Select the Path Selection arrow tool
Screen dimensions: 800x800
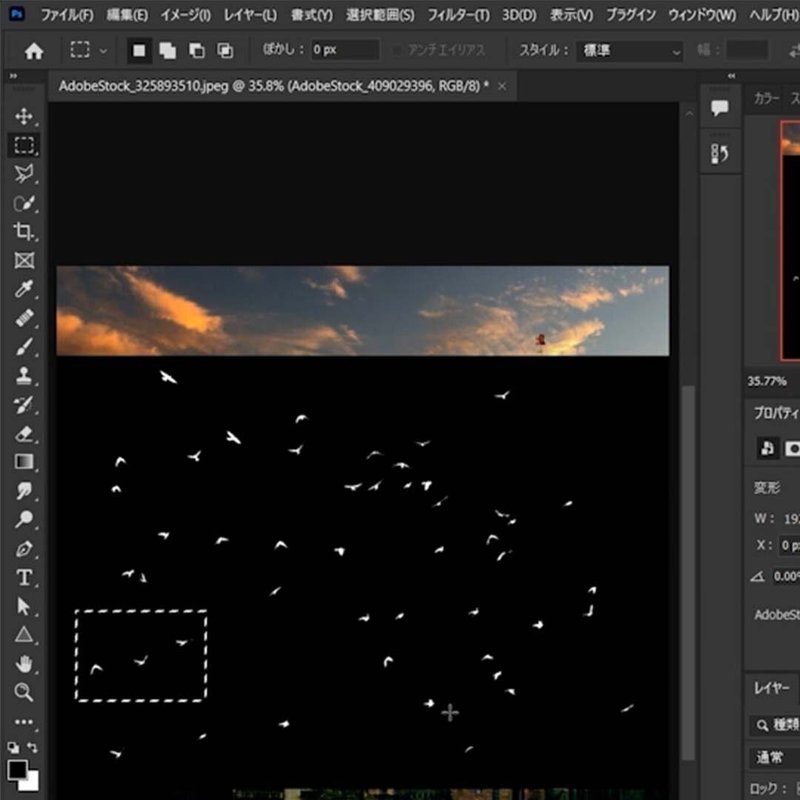(24, 607)
